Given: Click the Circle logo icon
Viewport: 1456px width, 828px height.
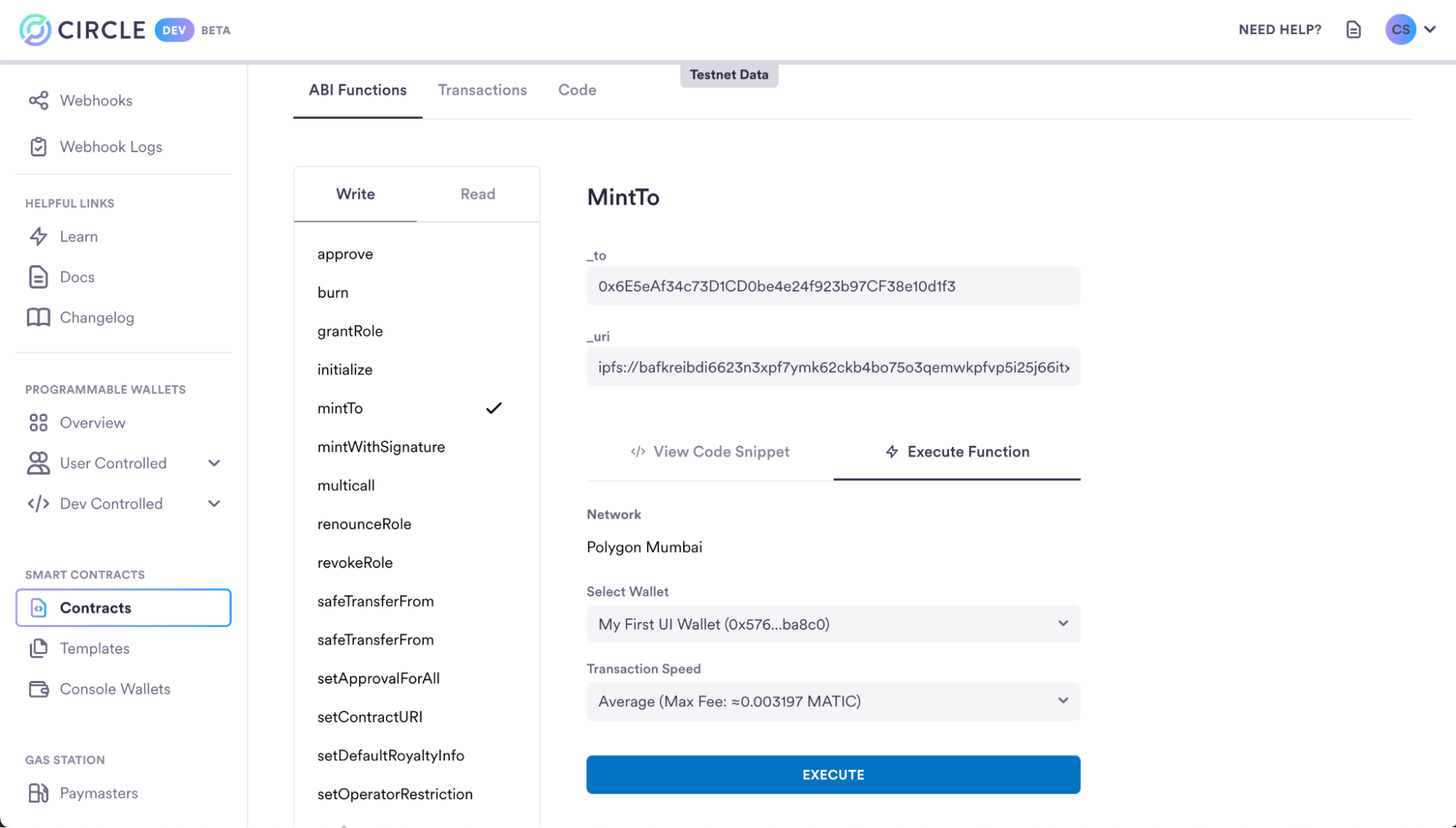Looking at the screenshot, I should 35,30.
